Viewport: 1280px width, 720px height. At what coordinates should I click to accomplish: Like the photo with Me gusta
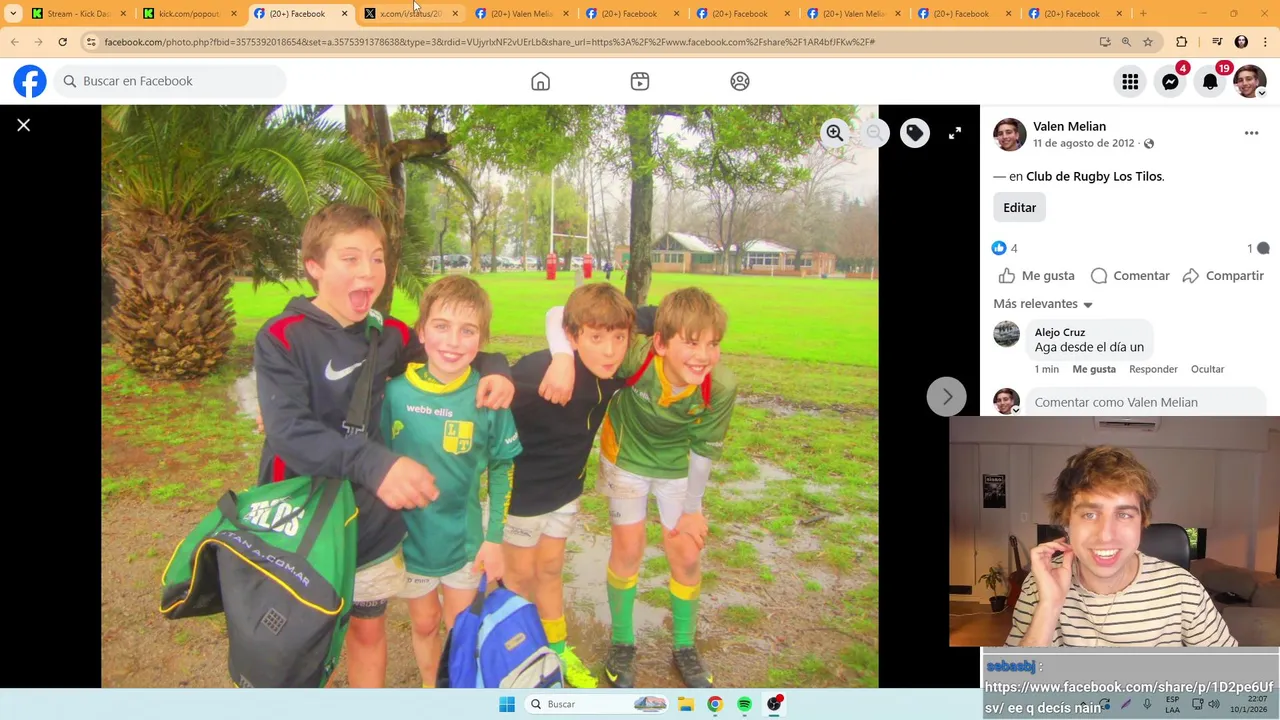[x=1037, y=276]
